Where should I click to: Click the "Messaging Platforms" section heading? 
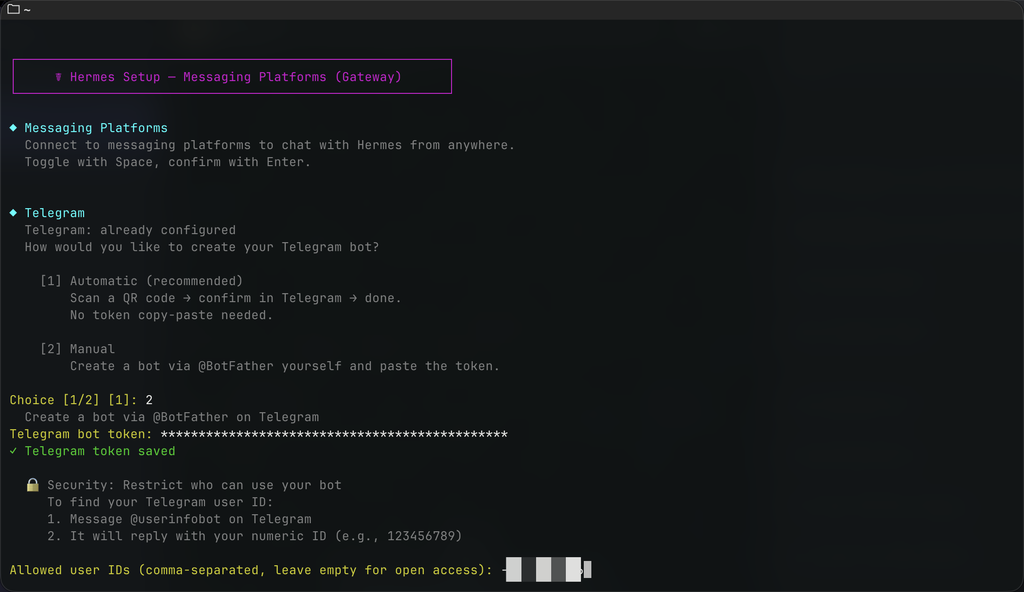point(96,128)
